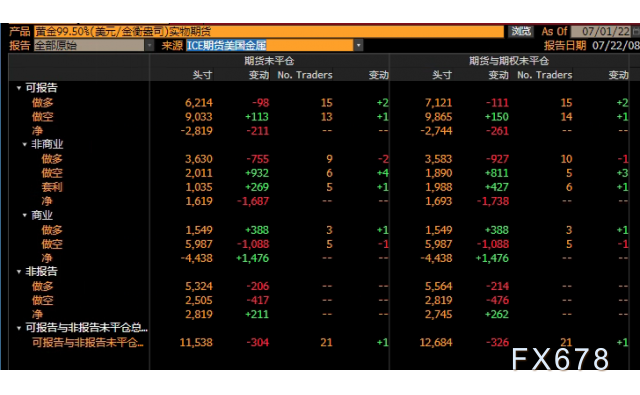Click the change value +269
Screen dimensions: 640x395
tap(257, 187)
